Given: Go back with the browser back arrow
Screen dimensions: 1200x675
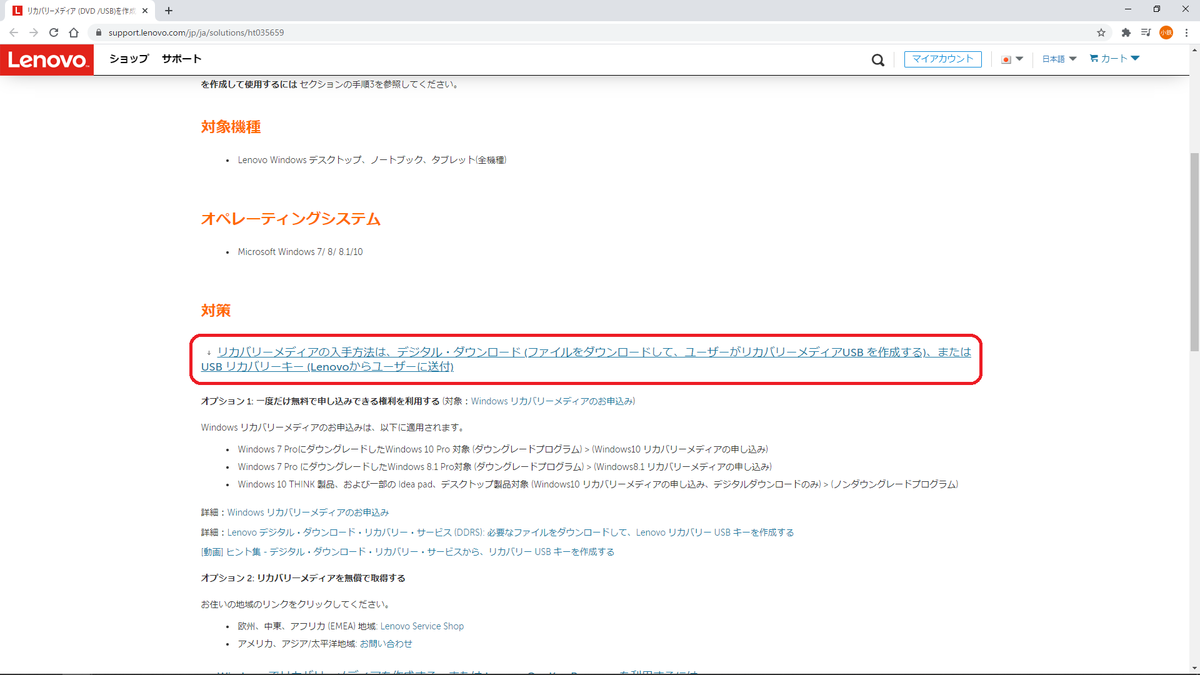Looking at the screenshot, I should (x=13, y=32).
